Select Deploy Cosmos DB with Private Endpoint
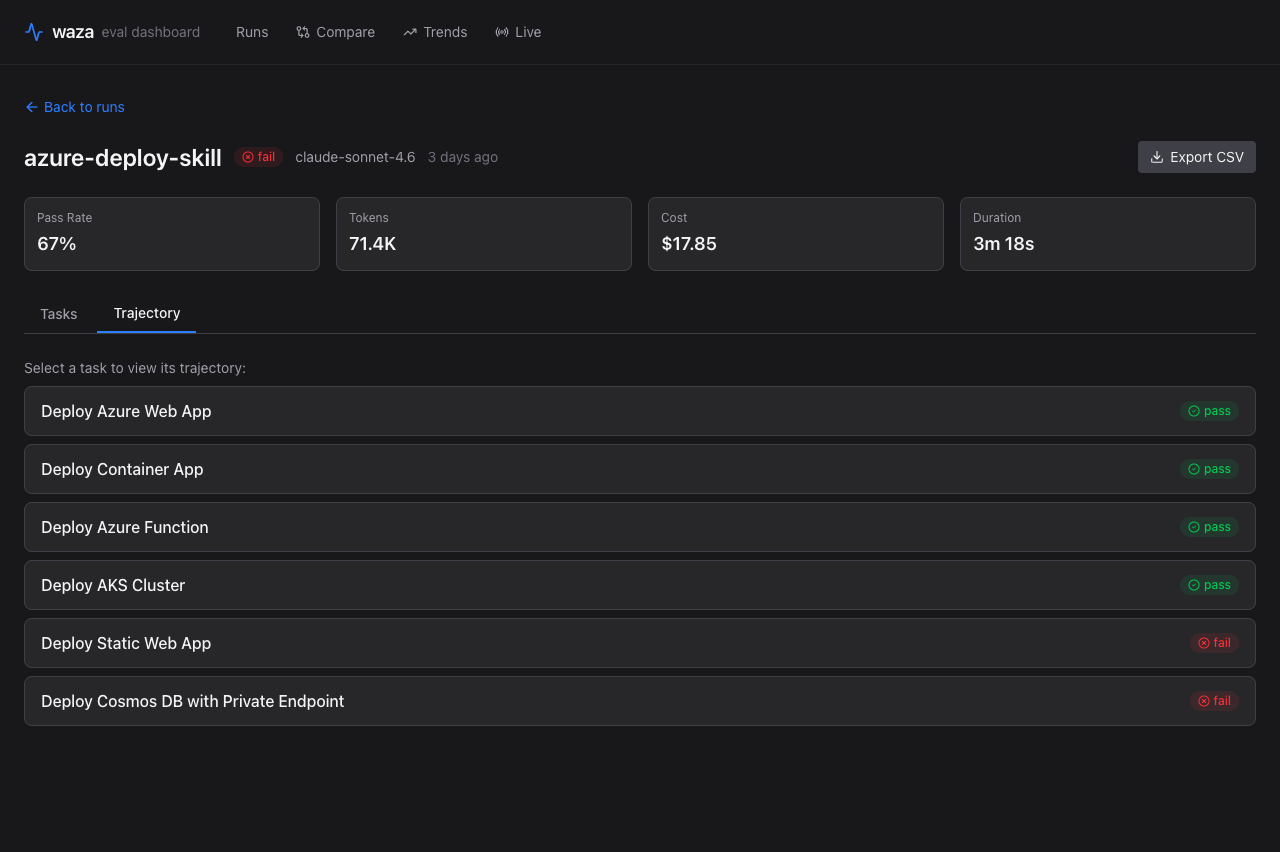1280x852 pixels. 193,701
